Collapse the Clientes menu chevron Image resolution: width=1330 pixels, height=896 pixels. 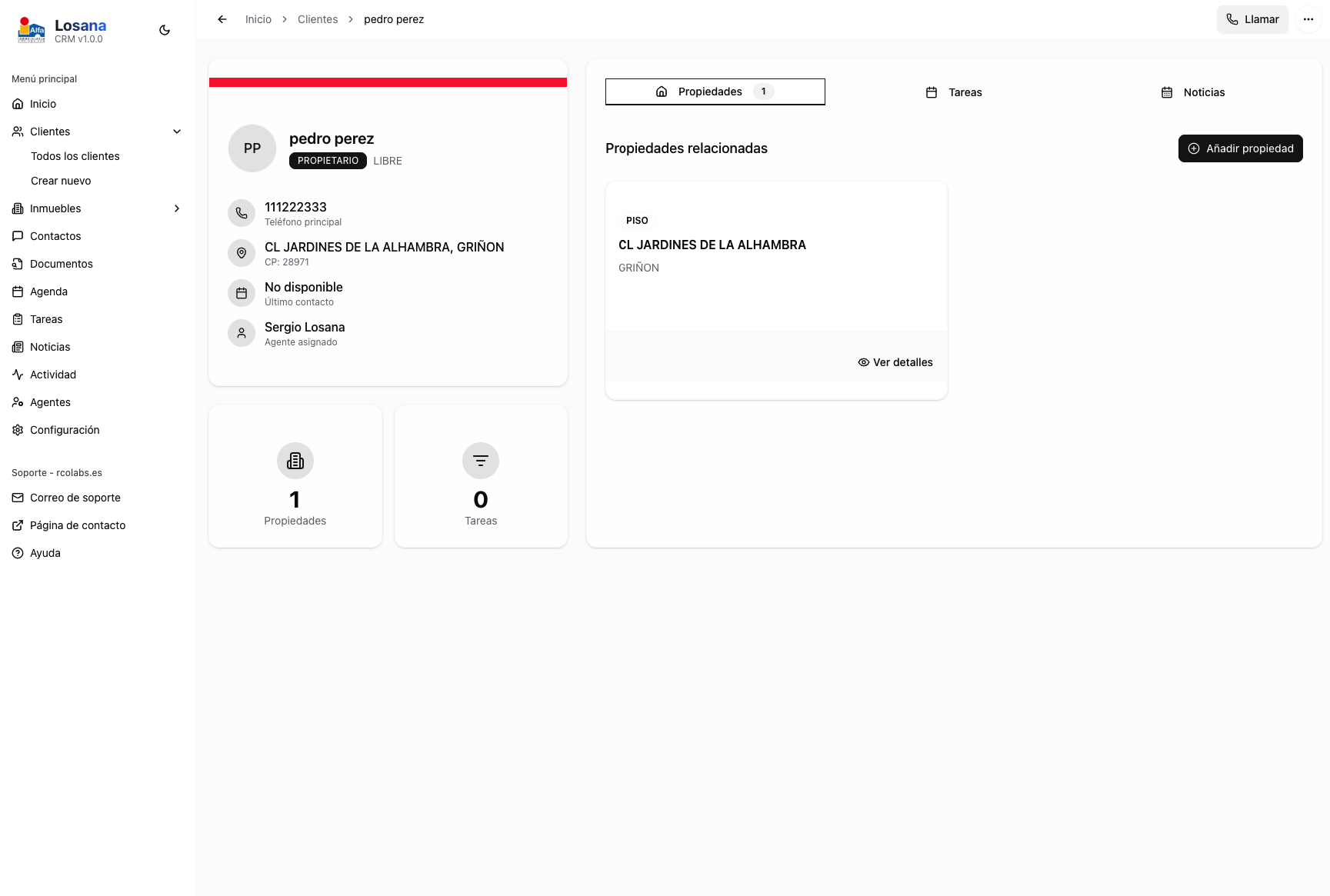177,131
